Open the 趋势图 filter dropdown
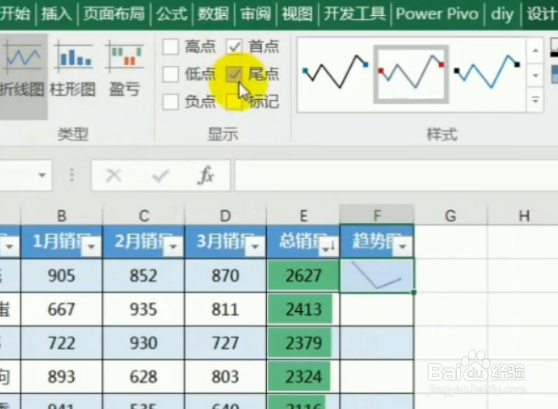 (x=403, y=246)
